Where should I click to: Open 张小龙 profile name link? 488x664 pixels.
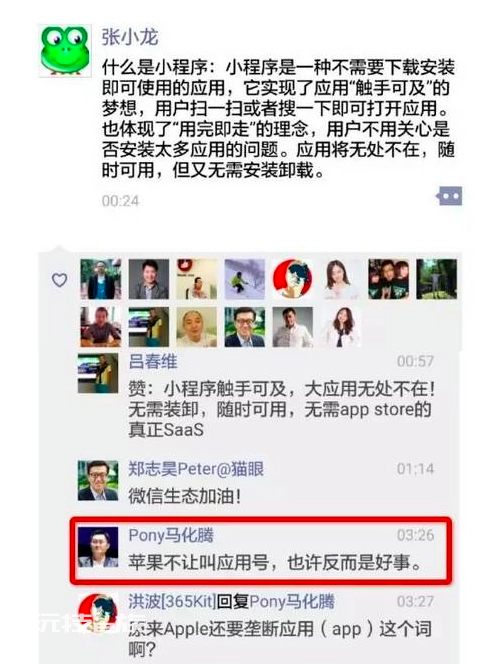coord(129,38)
